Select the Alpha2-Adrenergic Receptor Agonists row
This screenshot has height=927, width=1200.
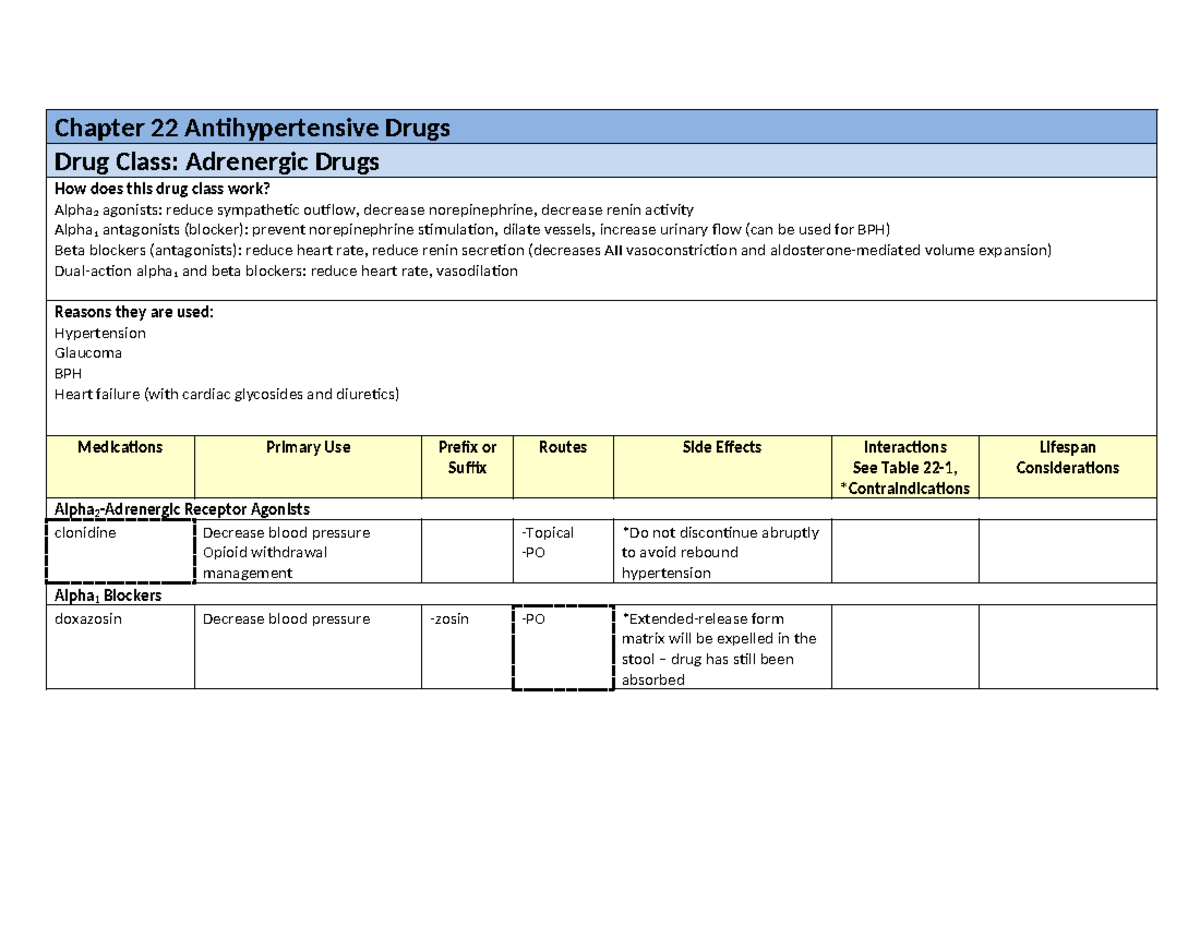pyautogui.click(x=182, y=508)
